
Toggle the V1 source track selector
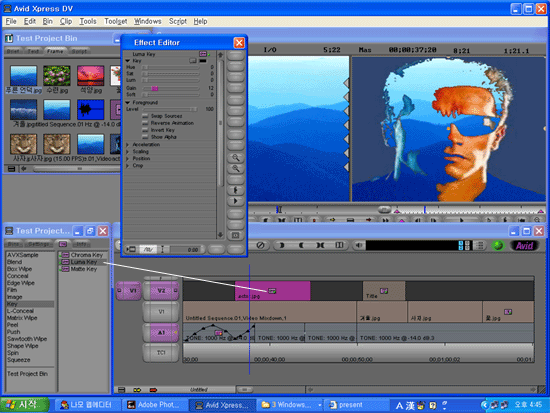129,291
